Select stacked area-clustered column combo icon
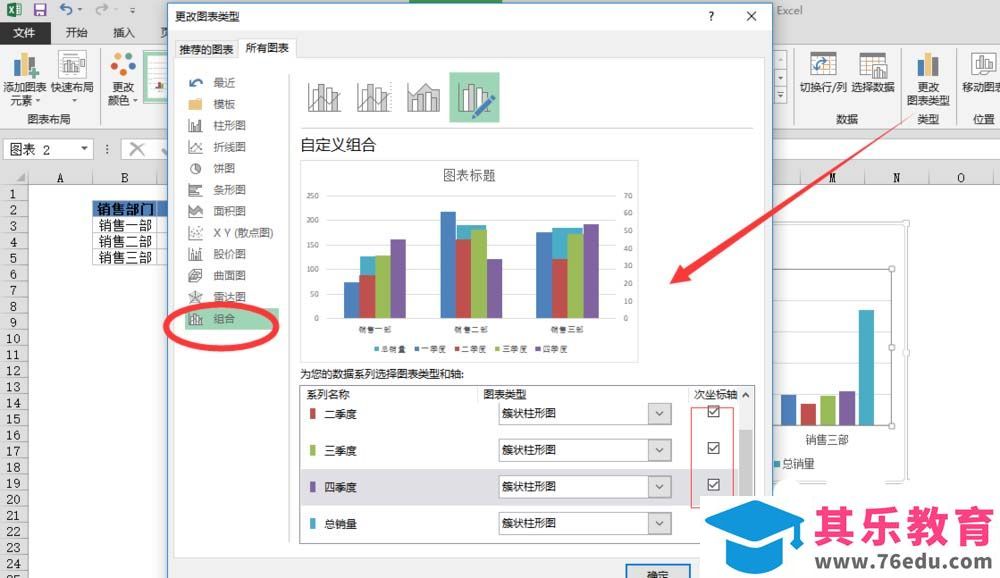The image size is (1000, 578). coord(423,97)
